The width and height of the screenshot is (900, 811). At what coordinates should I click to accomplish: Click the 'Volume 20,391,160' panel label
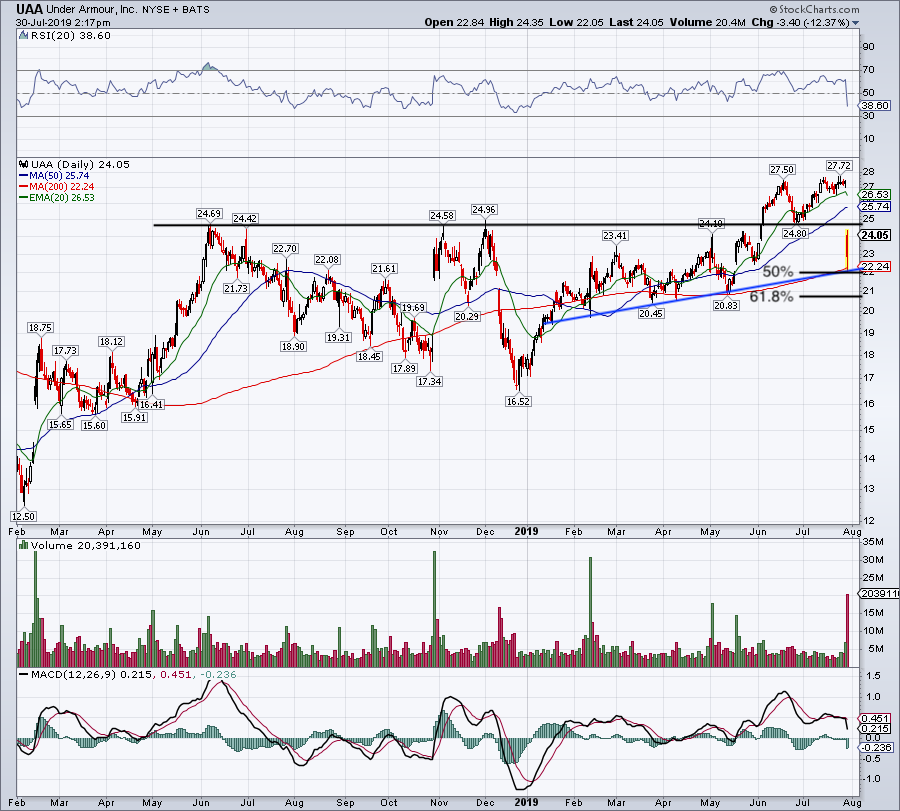86,545
